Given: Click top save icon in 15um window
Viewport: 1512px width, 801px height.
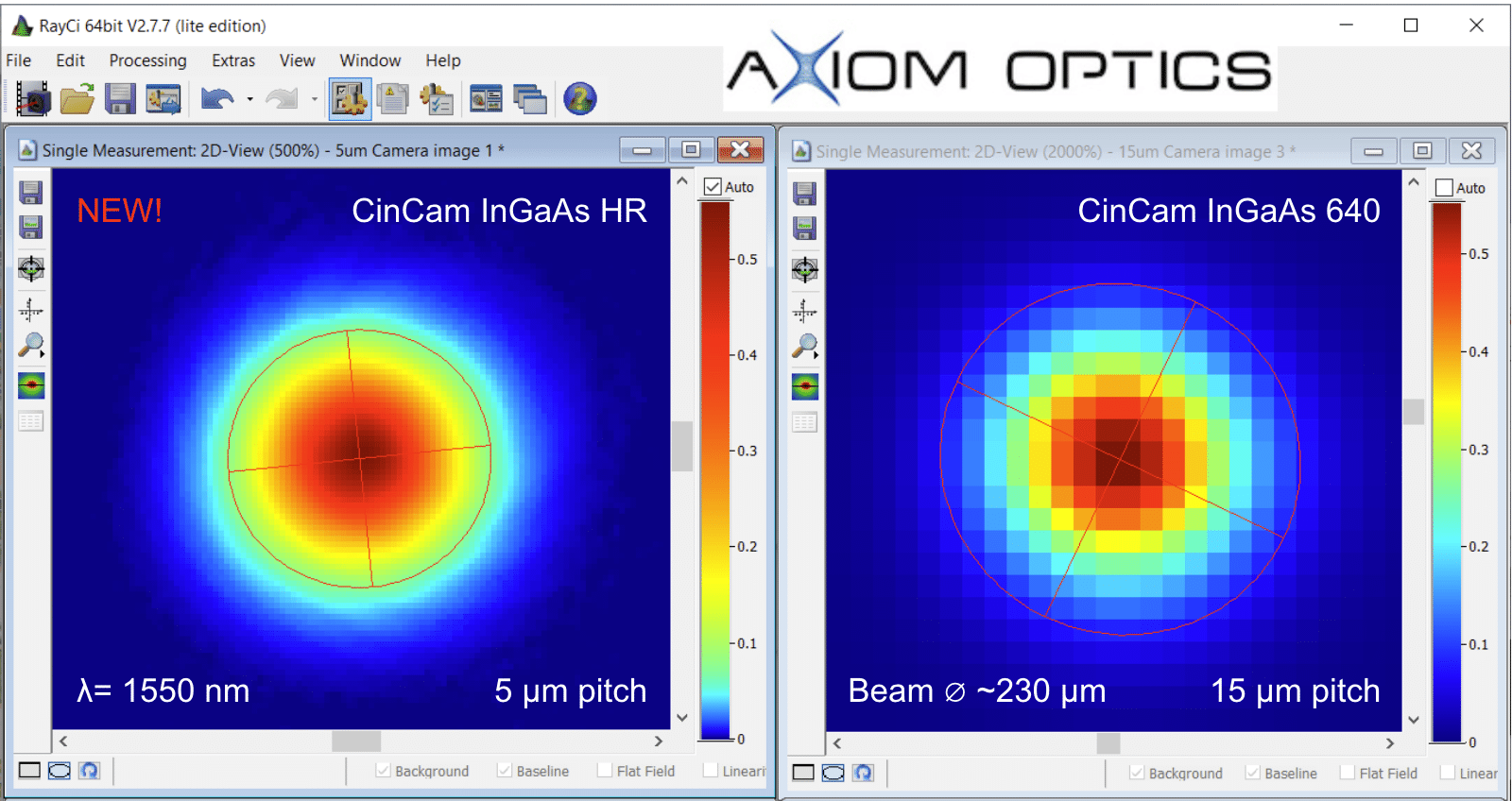Looking at the screenshot, I should point(804,194).
